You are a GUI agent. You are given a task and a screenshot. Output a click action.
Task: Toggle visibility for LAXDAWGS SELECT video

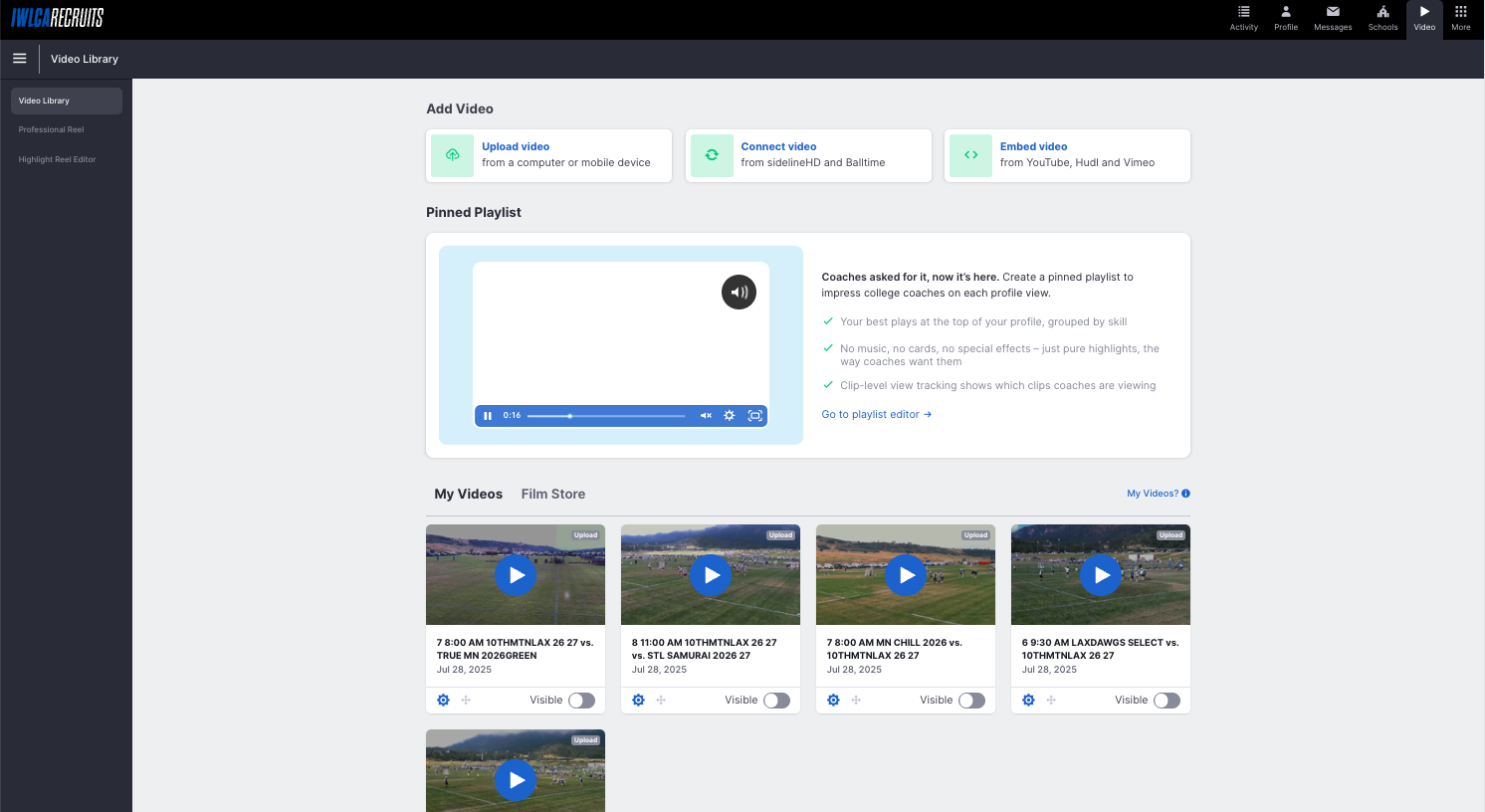tap(1167, 701)
